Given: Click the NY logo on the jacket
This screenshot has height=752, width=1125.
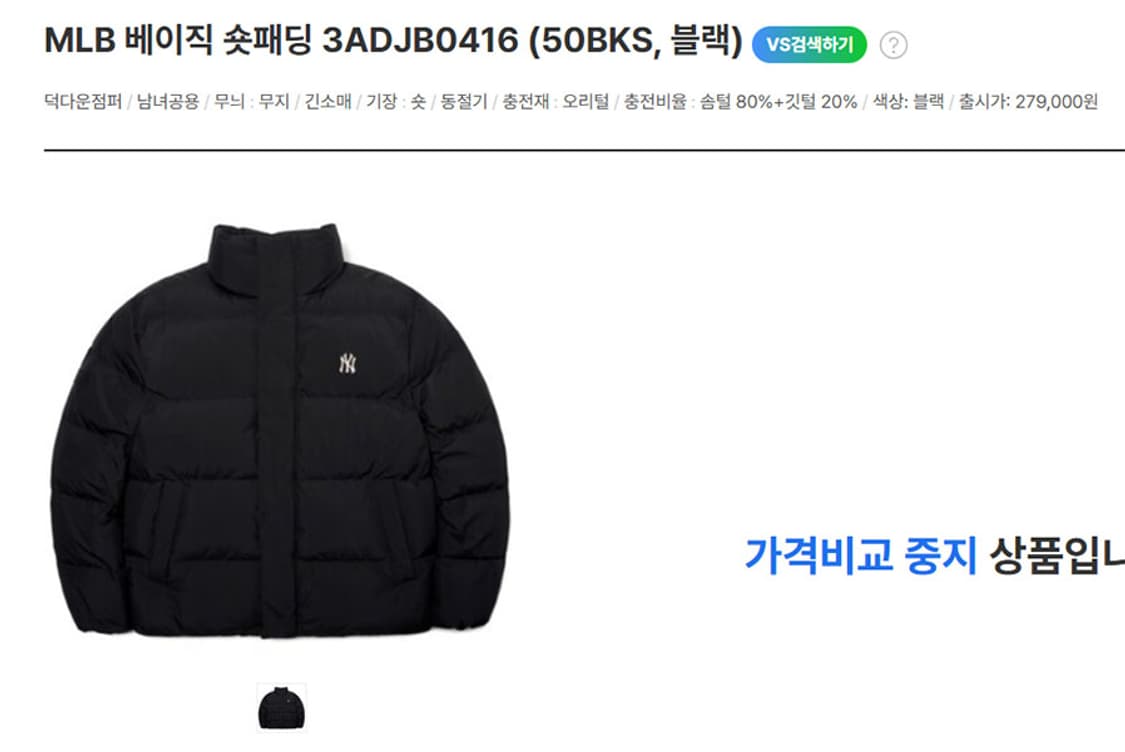Looking at the screenshot, I should [x=347, y=363].
